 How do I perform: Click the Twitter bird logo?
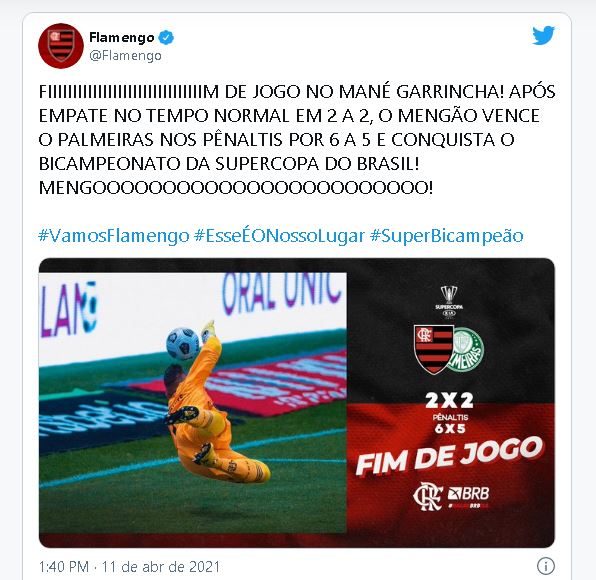[543, 35]
